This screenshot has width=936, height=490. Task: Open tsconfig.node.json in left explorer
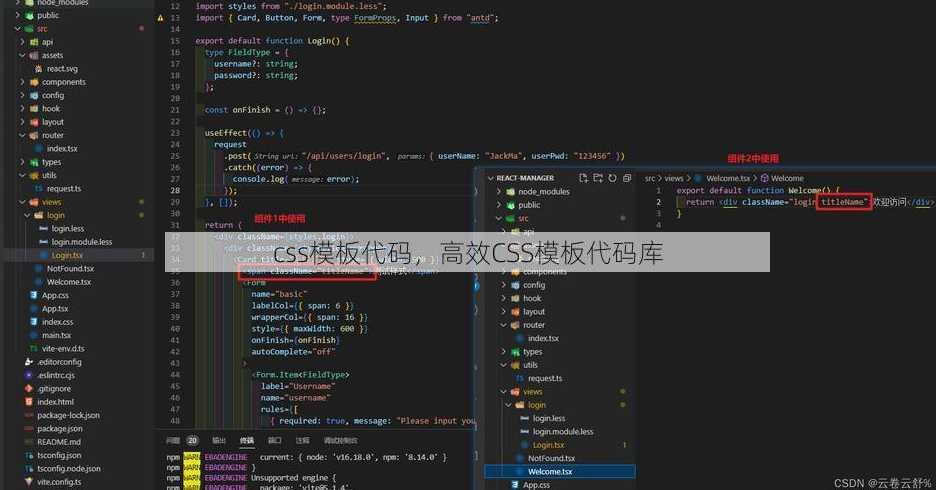[x=69, y=469]
